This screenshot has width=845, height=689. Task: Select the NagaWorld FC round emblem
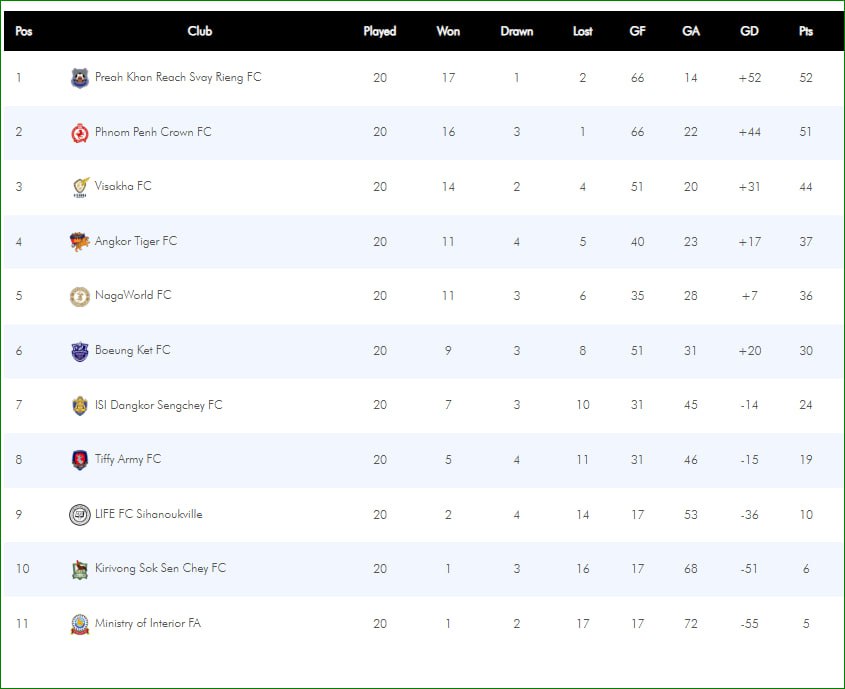pos(80,296)
